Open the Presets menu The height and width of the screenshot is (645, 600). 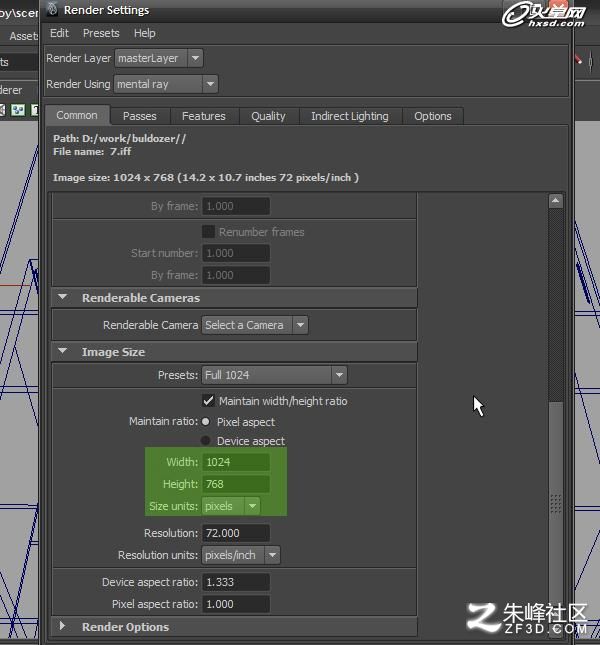[x=101, y=33]
